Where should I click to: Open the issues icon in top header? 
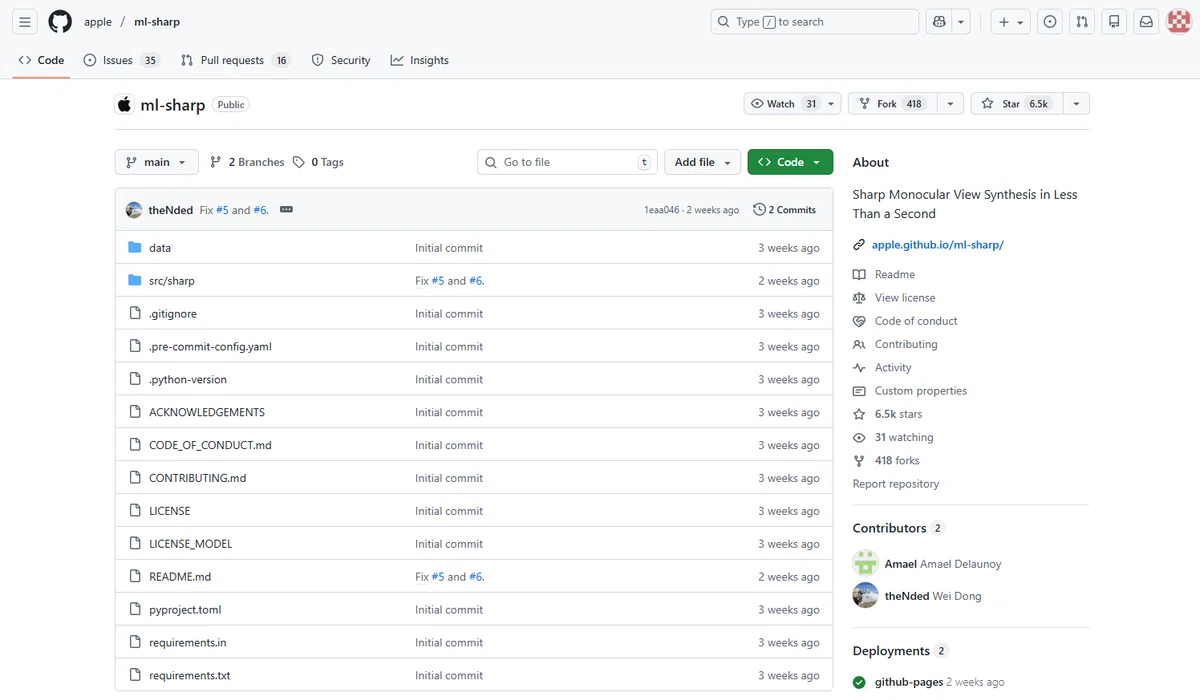1050,21
